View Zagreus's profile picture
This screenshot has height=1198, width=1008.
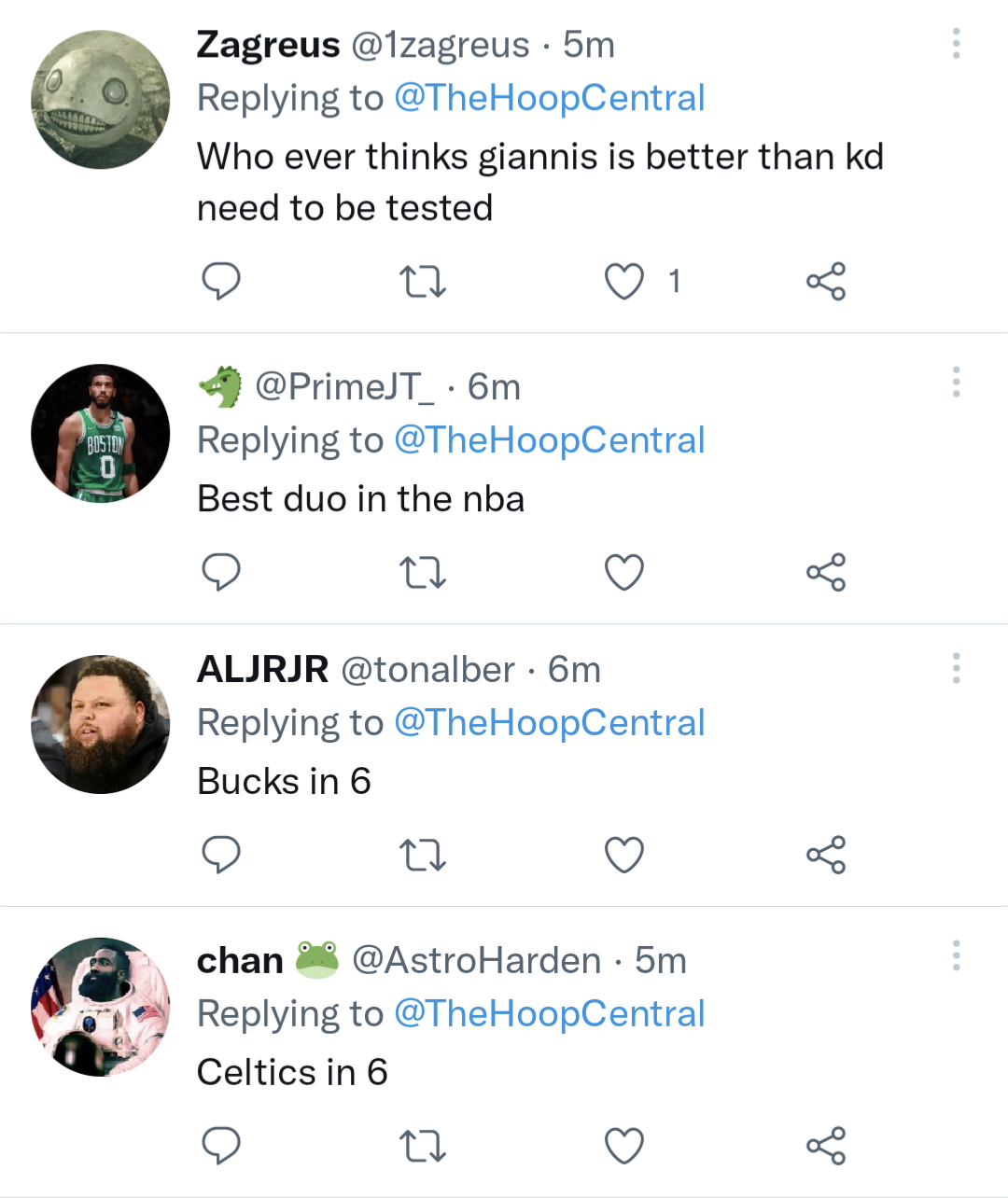tap(101, 100)
